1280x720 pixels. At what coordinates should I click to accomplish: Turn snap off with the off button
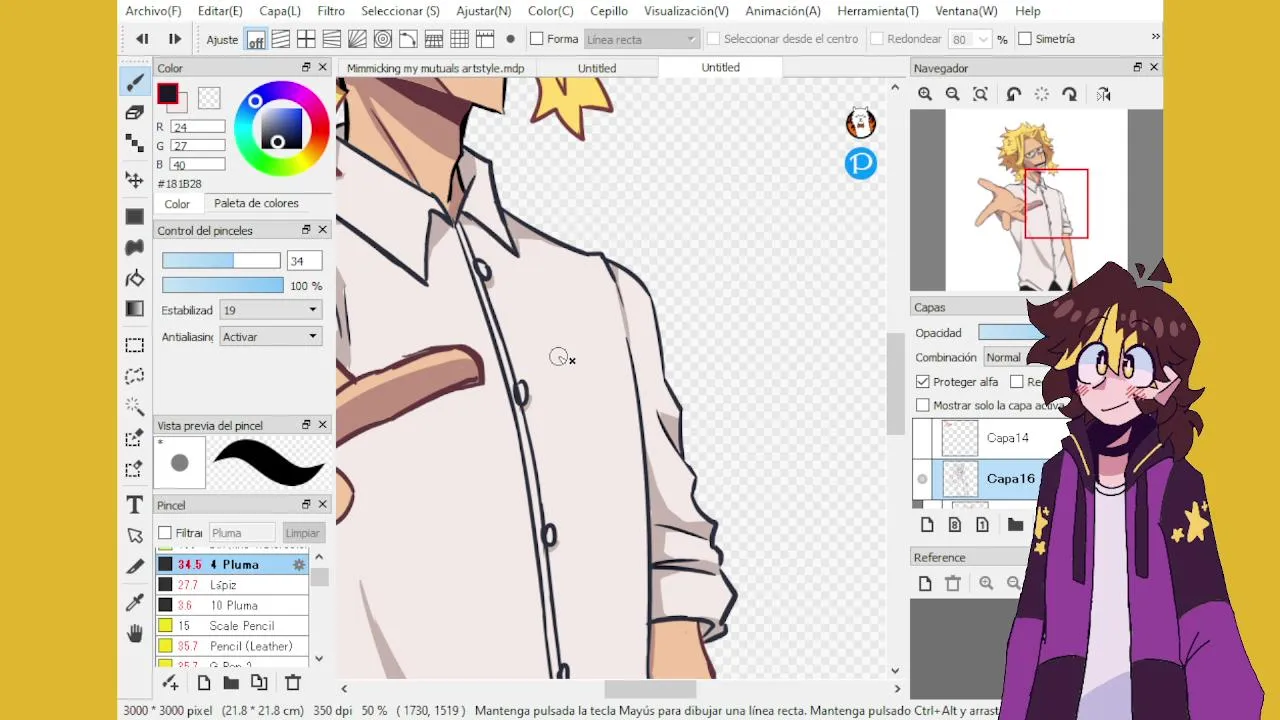tap(256, 40)
